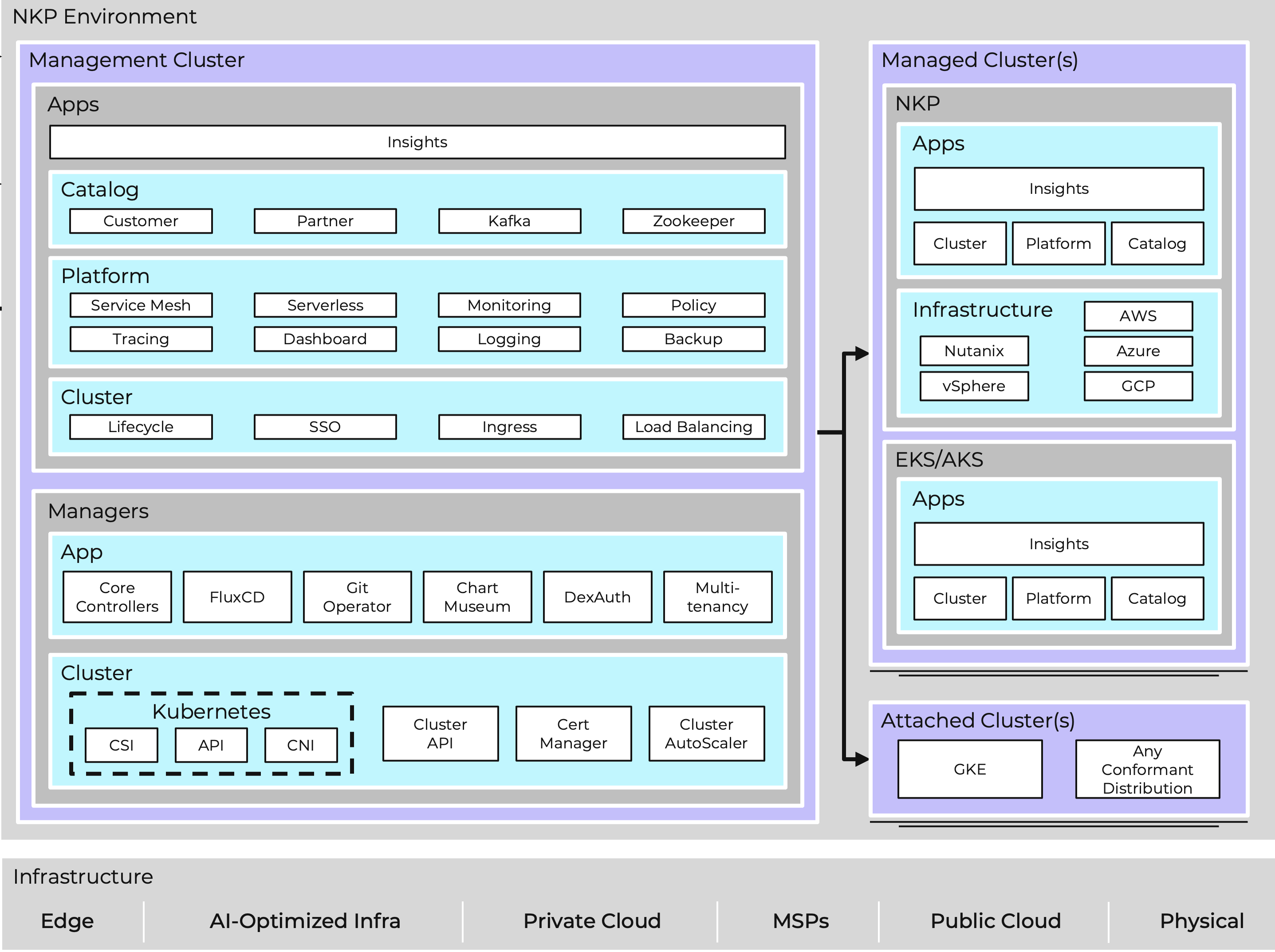
Task: Click the Kafka box in Catalog
Action: click(x=509, y=221)
